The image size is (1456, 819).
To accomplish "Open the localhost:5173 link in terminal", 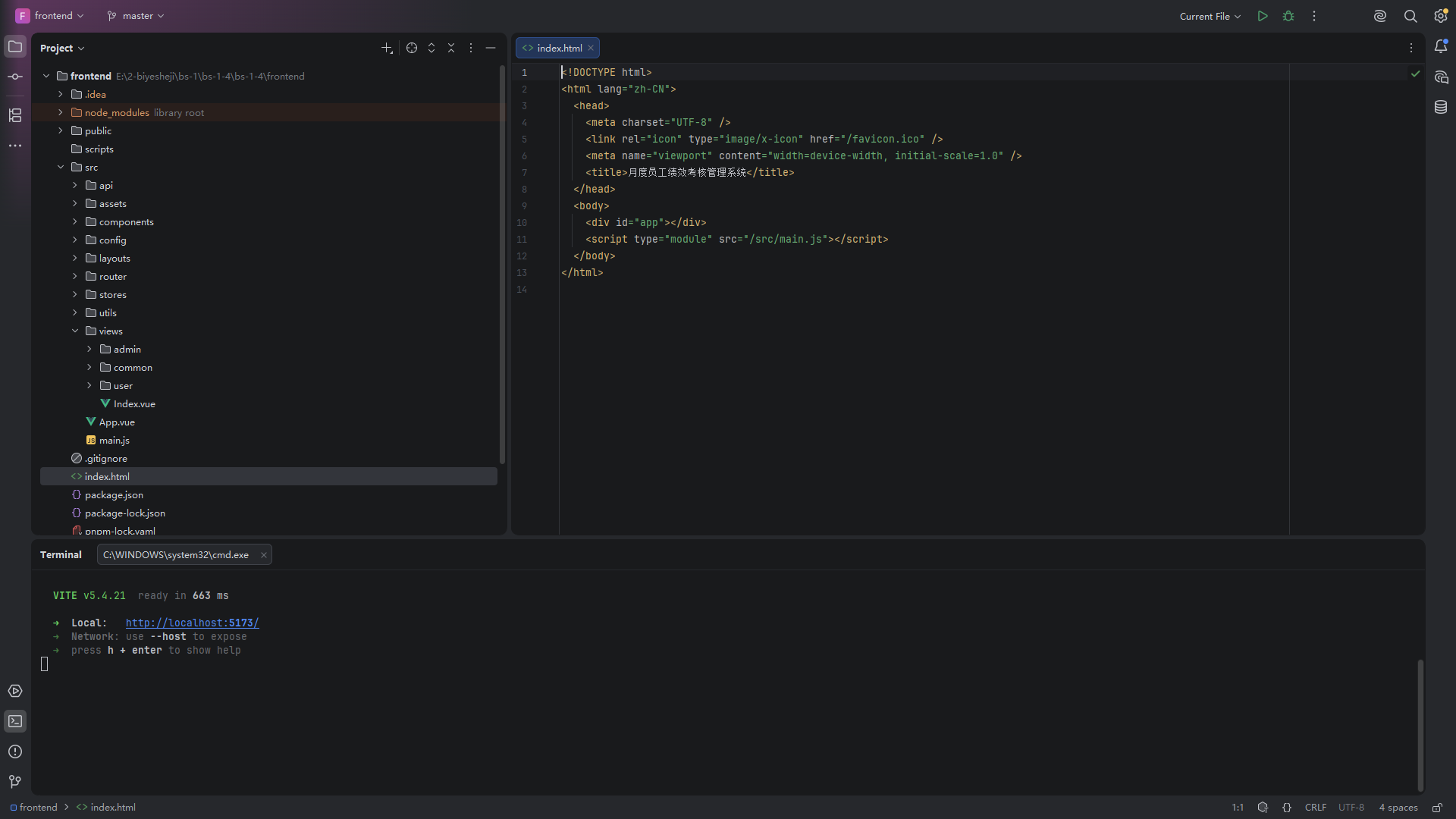I will [x=192, y=623].
